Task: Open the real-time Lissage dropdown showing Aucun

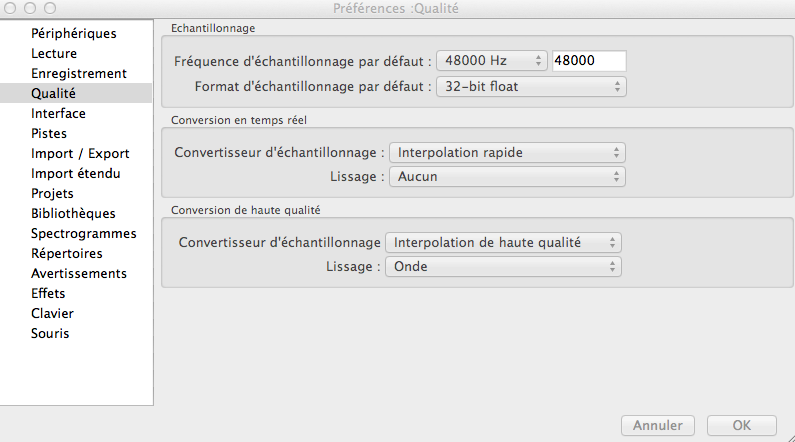Action: click(x=507, y=177)
